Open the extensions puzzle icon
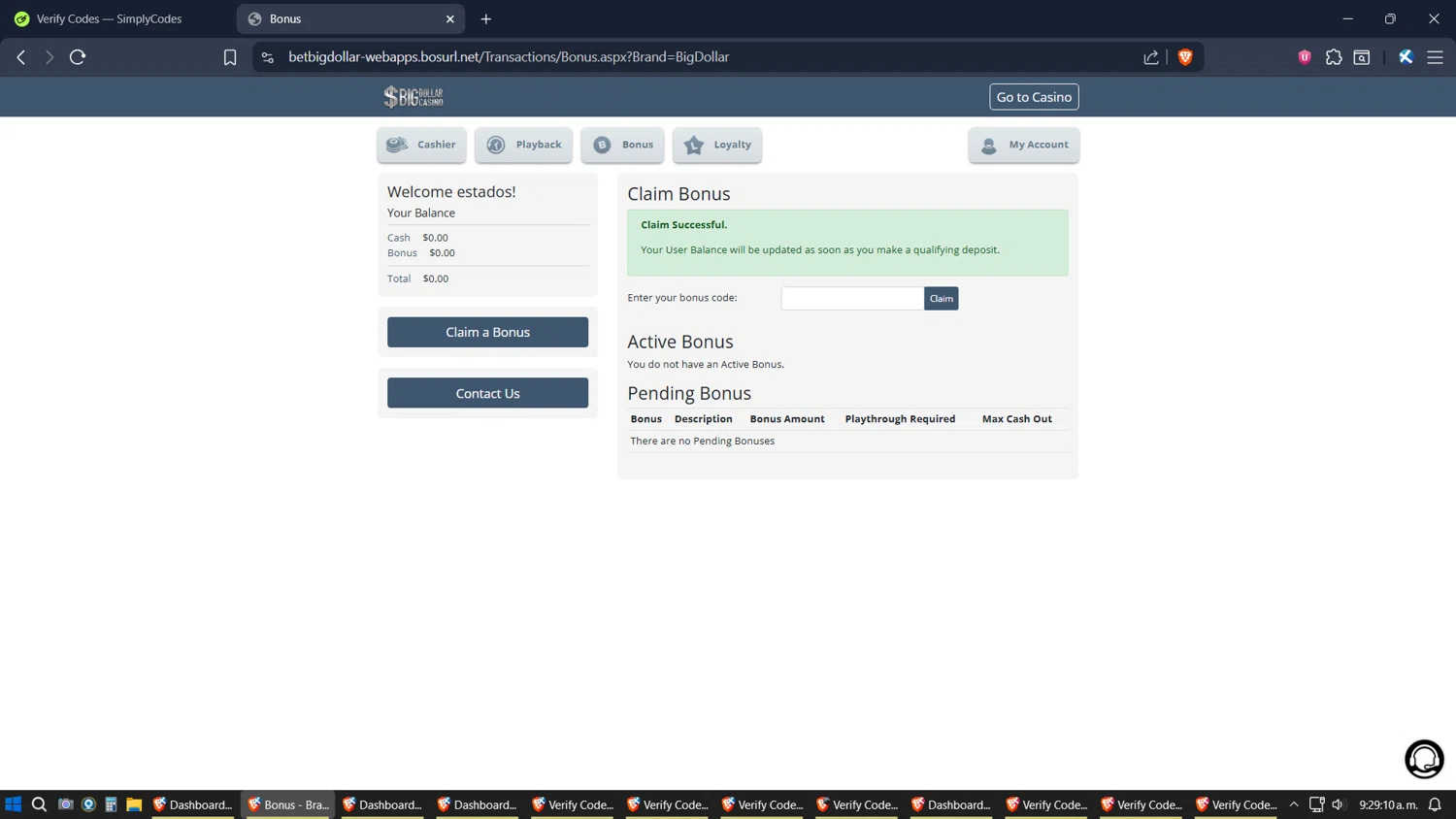1456x819 pixels. pos(1334,57)
